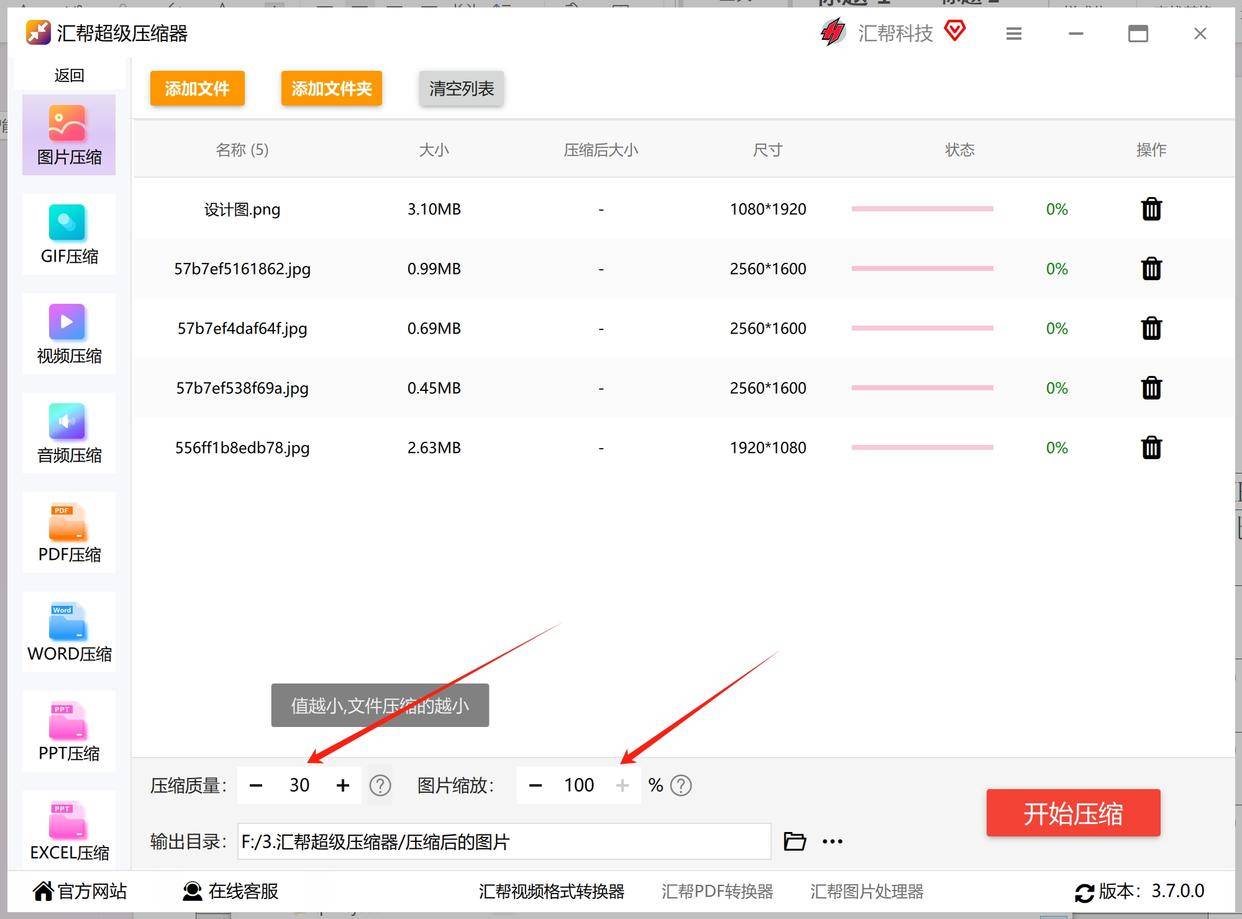Viewport: 1242px width, 919px height.
Task: Click the 压缩质量 value field showing 30
Action: [299, 785]
